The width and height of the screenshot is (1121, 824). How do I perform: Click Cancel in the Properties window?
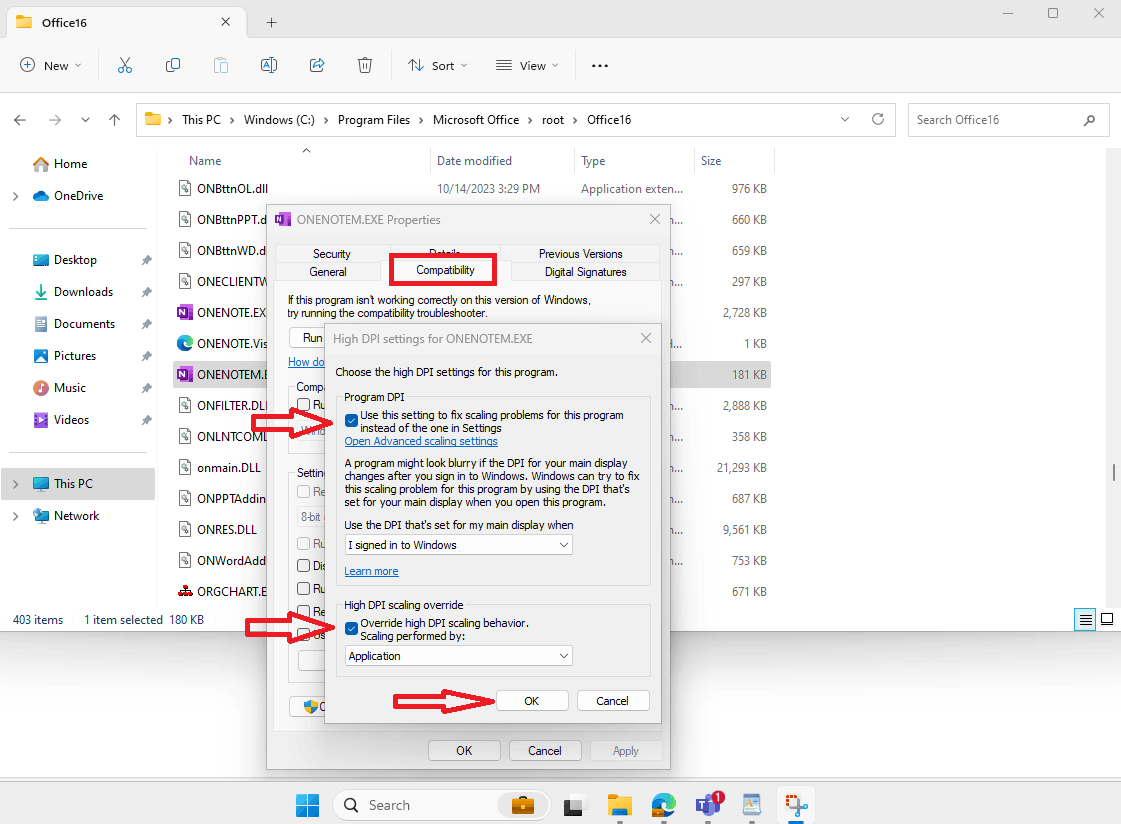pyautogui.click(x=545, y=750)
